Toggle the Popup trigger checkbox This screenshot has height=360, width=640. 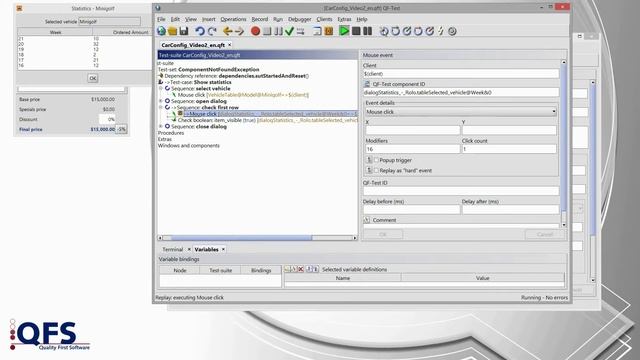point(376,160)
